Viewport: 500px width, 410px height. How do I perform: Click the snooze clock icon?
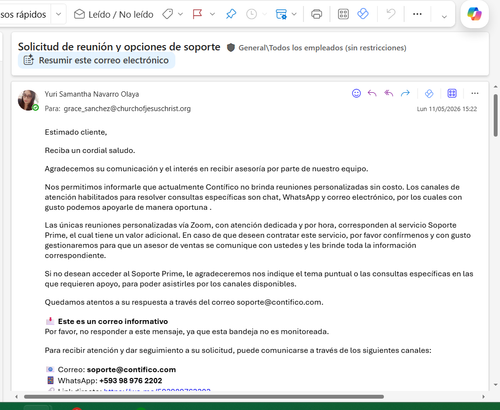251,14
